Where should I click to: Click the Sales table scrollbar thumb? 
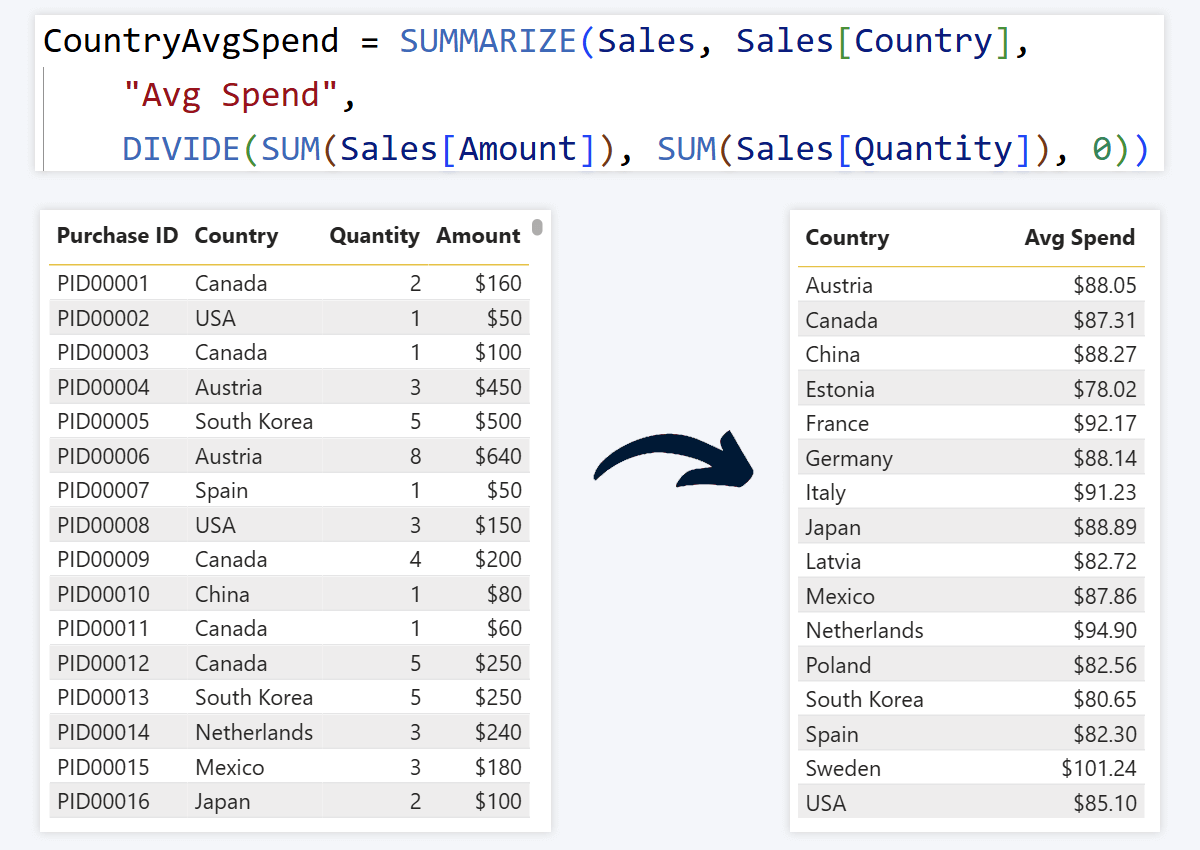(x=537, y=227)
